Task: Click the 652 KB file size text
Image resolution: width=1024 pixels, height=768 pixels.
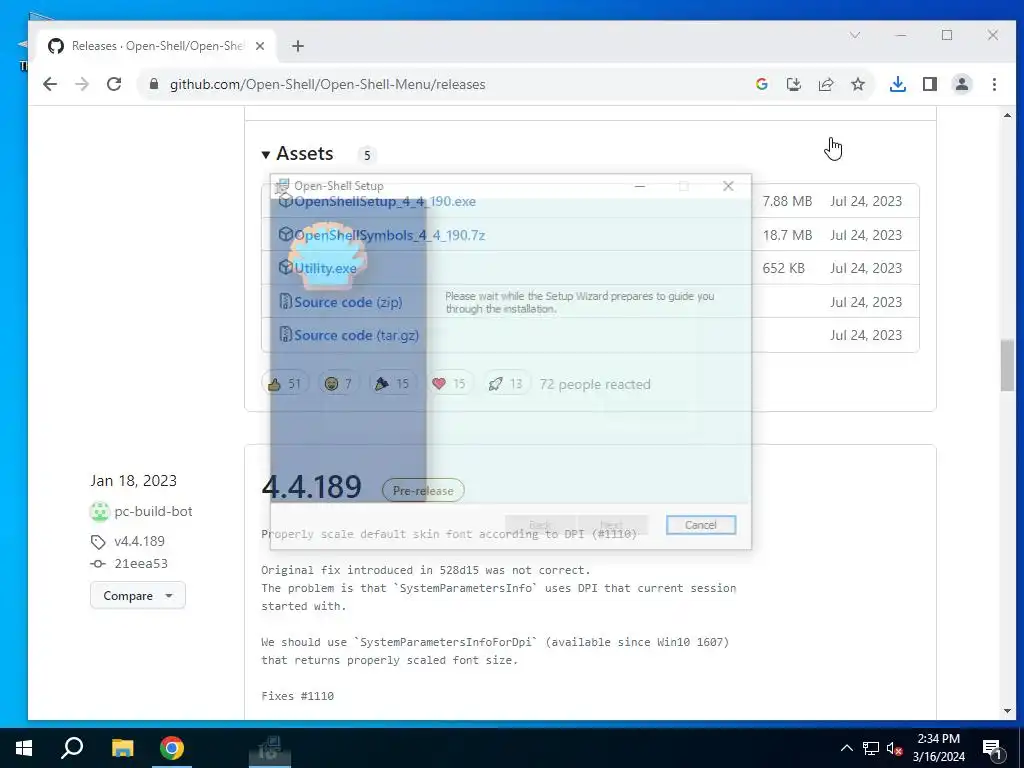Action: [783, 268]
